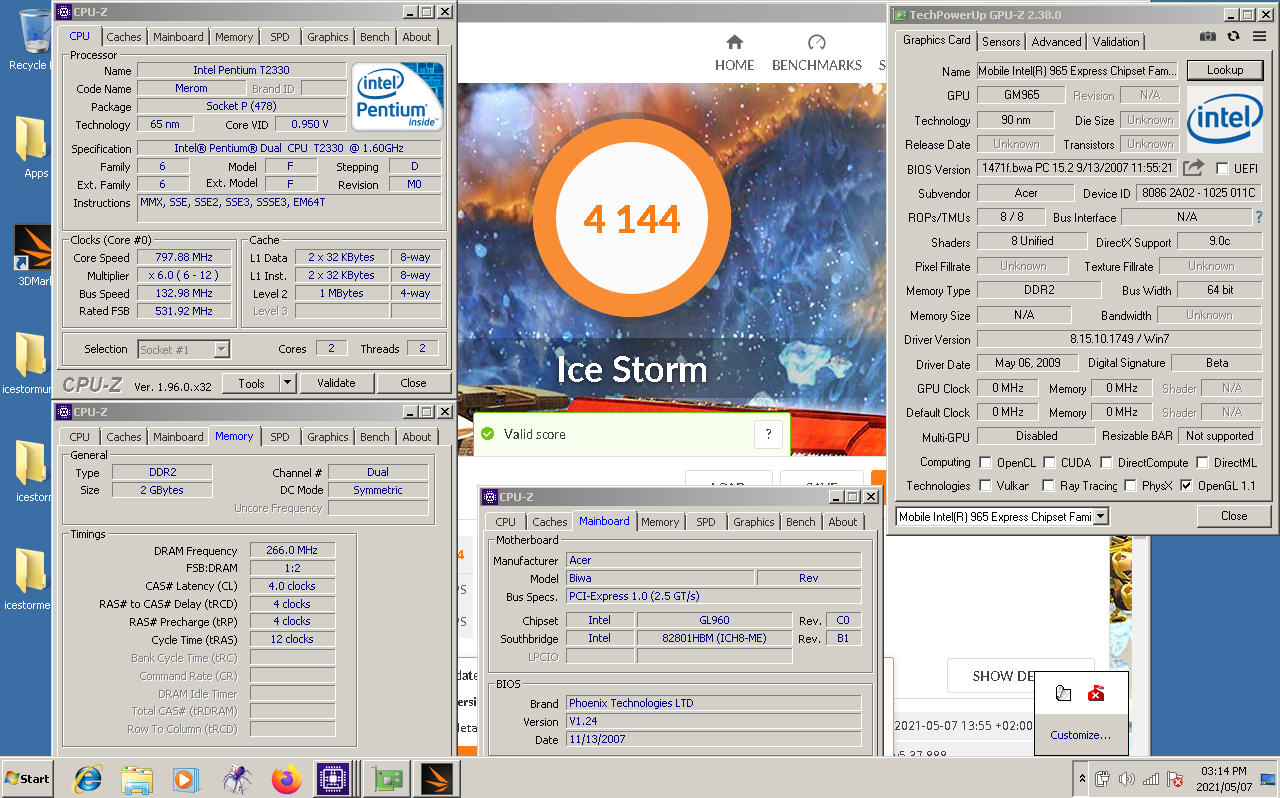
Task: Click the network signal tray icon
Action: coord(1151,779)
